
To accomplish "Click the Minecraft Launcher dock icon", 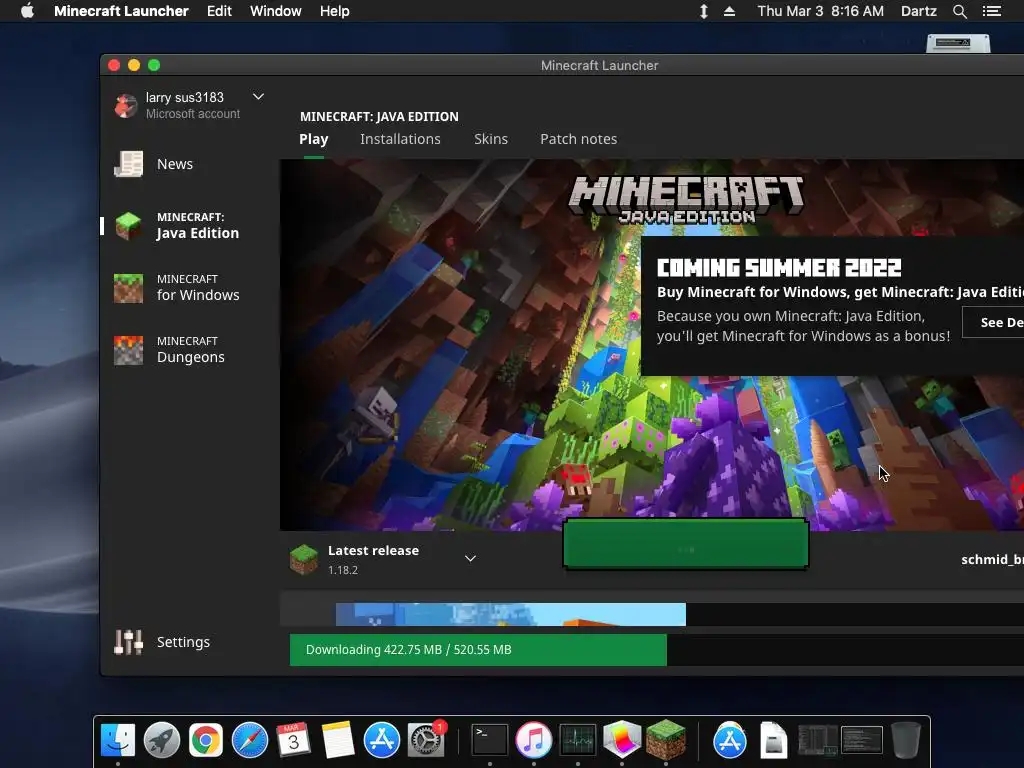I will [x=665, y=740].
